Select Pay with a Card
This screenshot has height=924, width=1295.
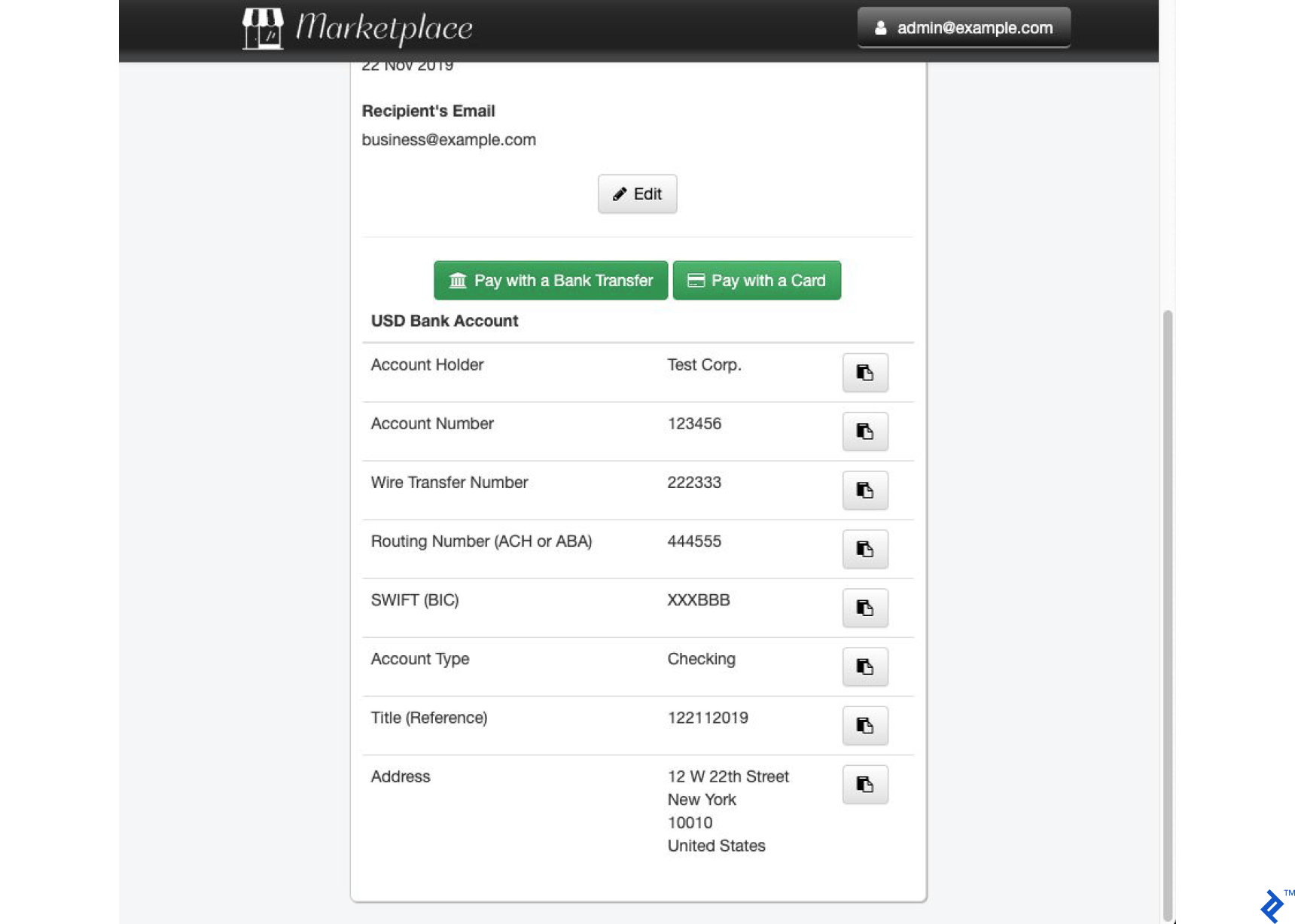pyautogui.click(x=756, y=280)
